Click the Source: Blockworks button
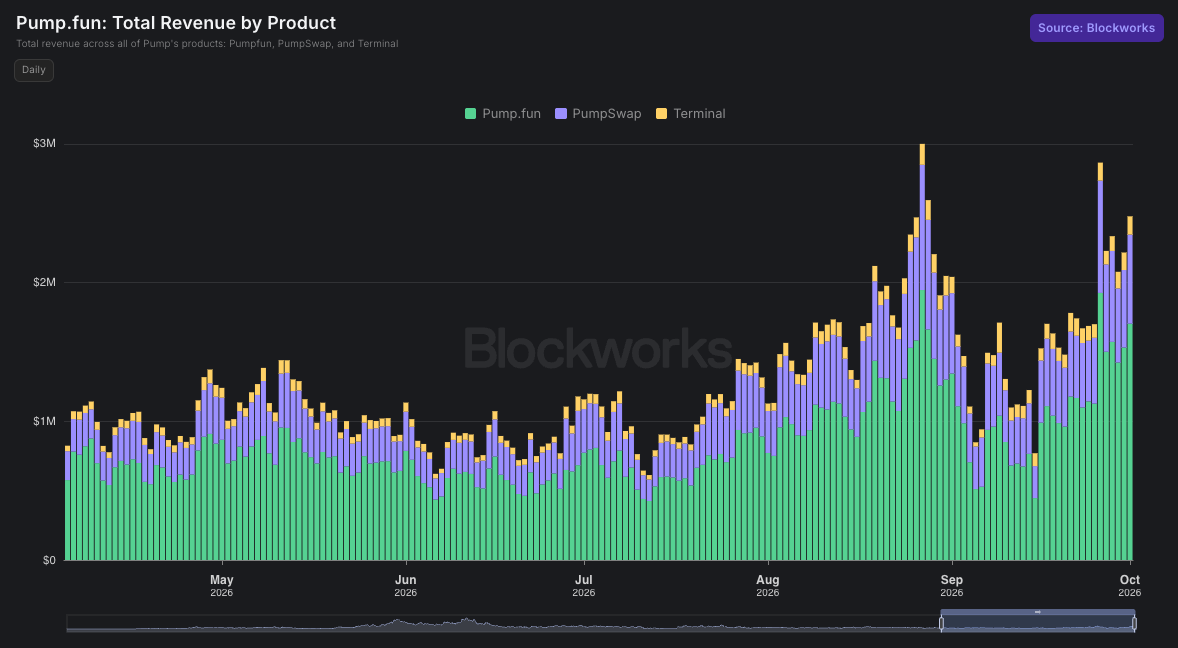1178x648 pixels. [x=1096, y=28]
